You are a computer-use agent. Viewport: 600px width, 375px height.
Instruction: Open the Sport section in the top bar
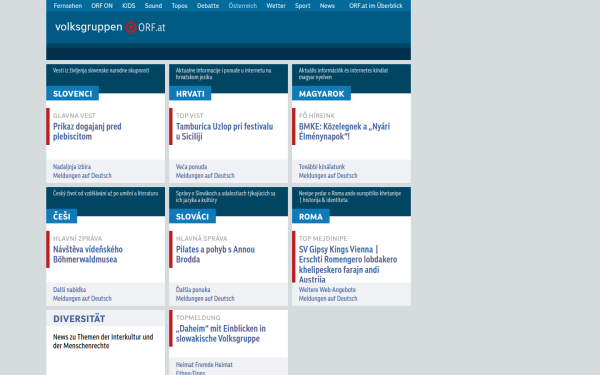tap(302, 6)
